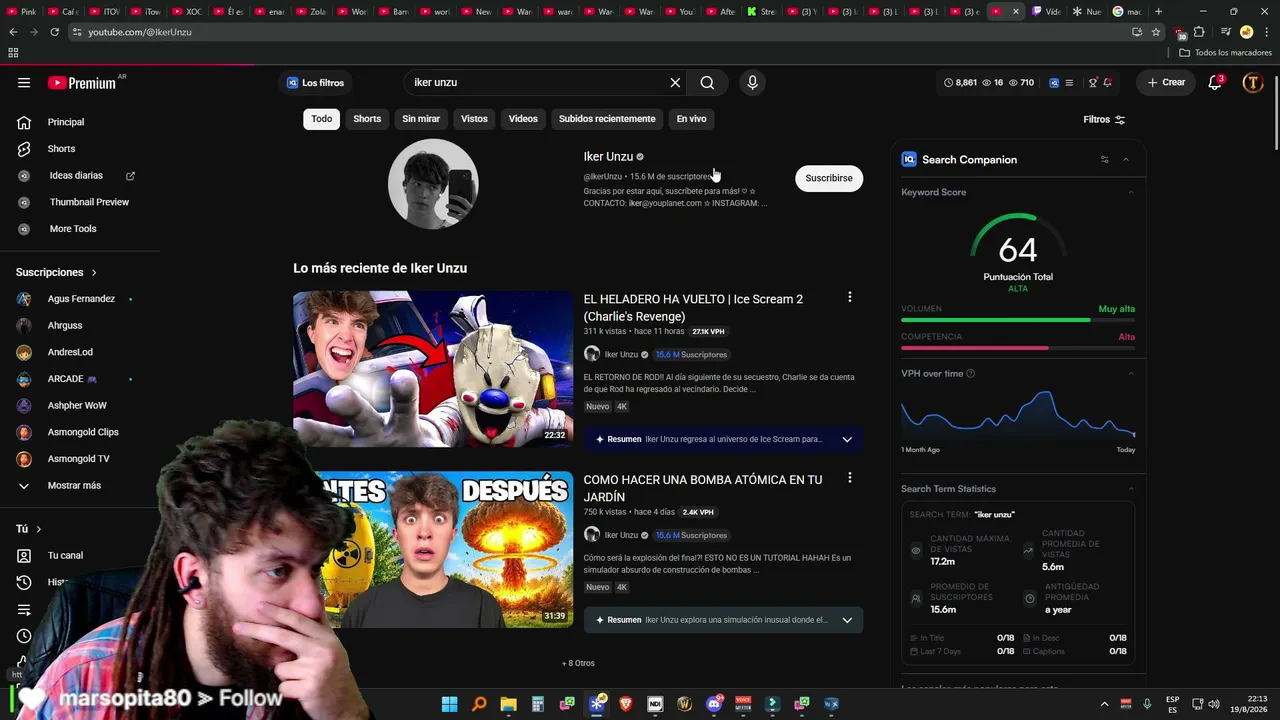Go back in browser history
1280x720 pixels.
13,32
